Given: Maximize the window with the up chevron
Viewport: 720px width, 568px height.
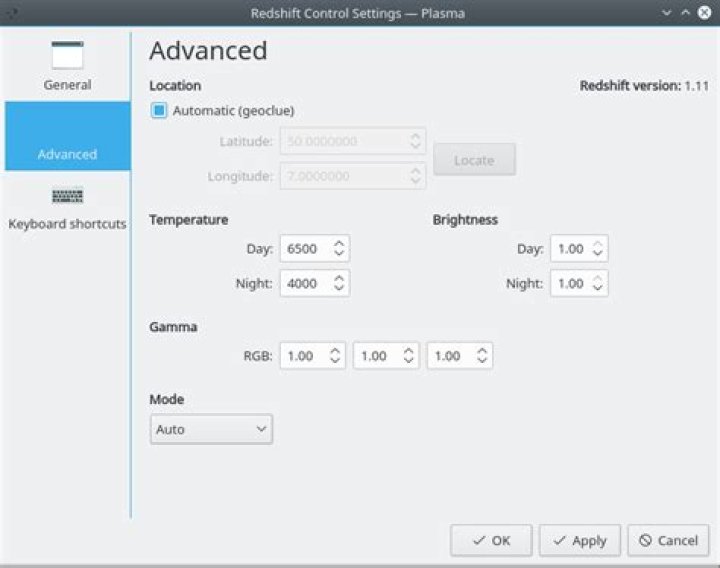Looking at the screenshot, I should point(686,13).
